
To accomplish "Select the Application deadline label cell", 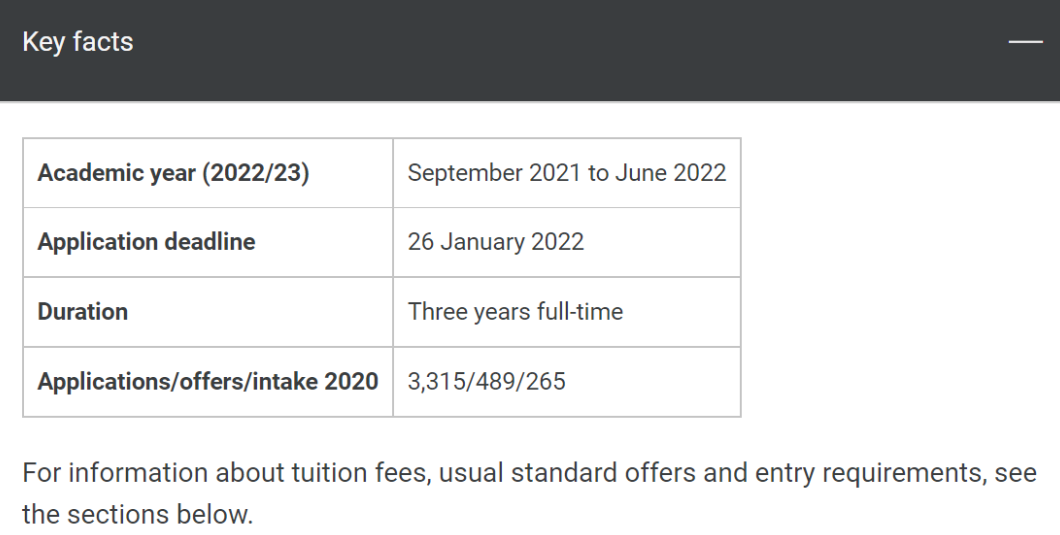I will pos(208,242).
